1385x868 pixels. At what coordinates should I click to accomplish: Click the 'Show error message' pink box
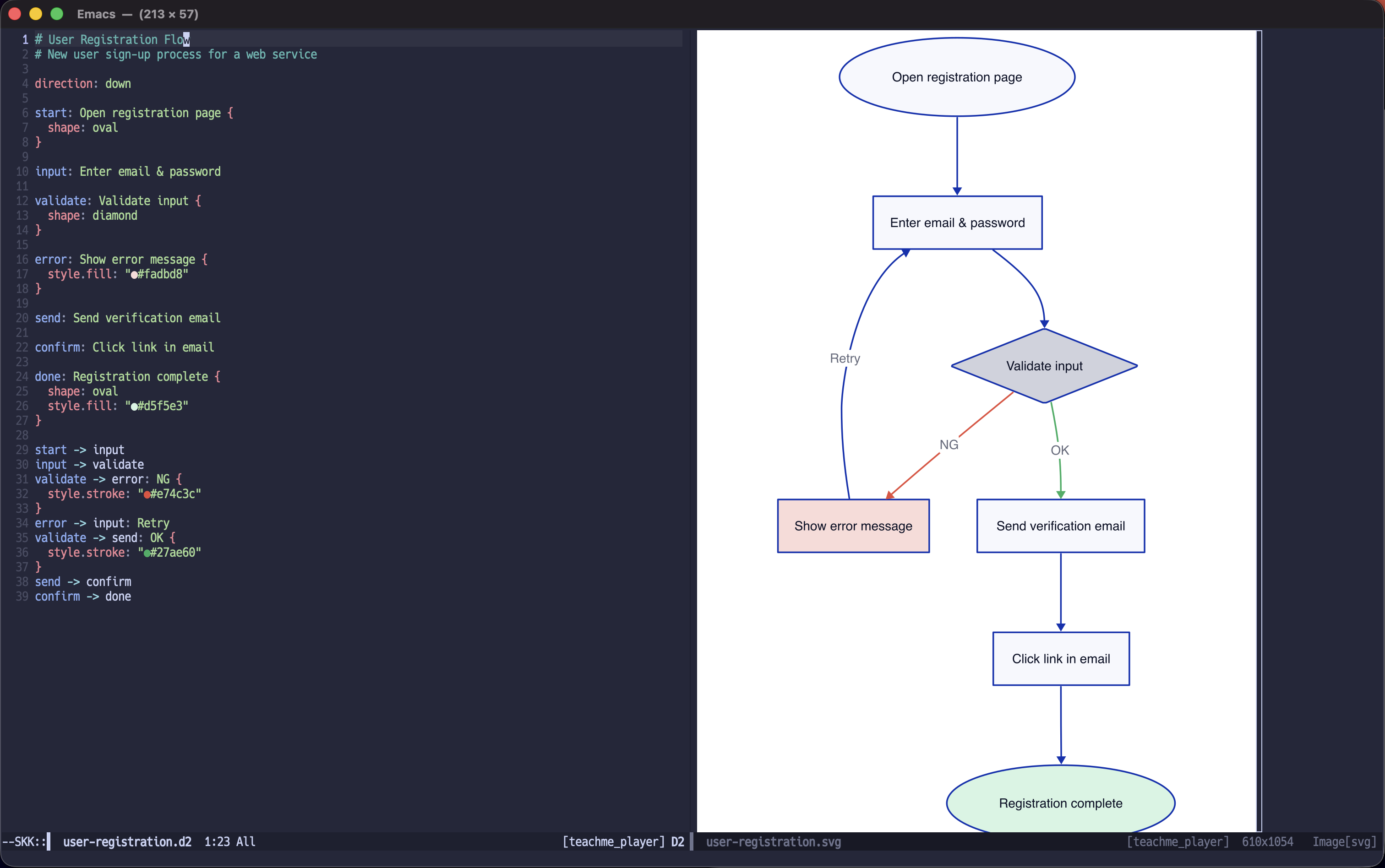tap(853, 526)
